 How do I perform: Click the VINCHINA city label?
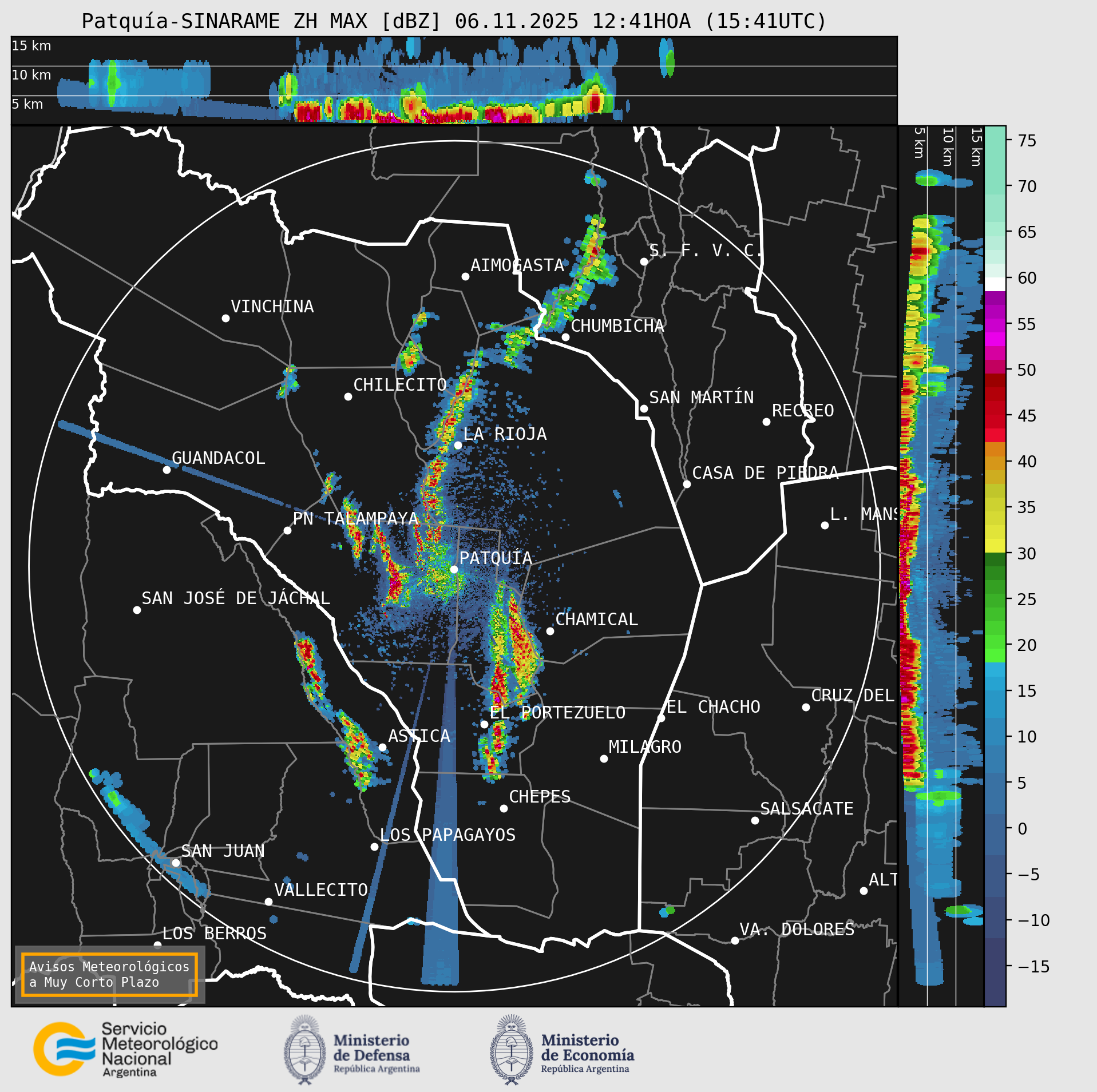[x=272, y=307]
